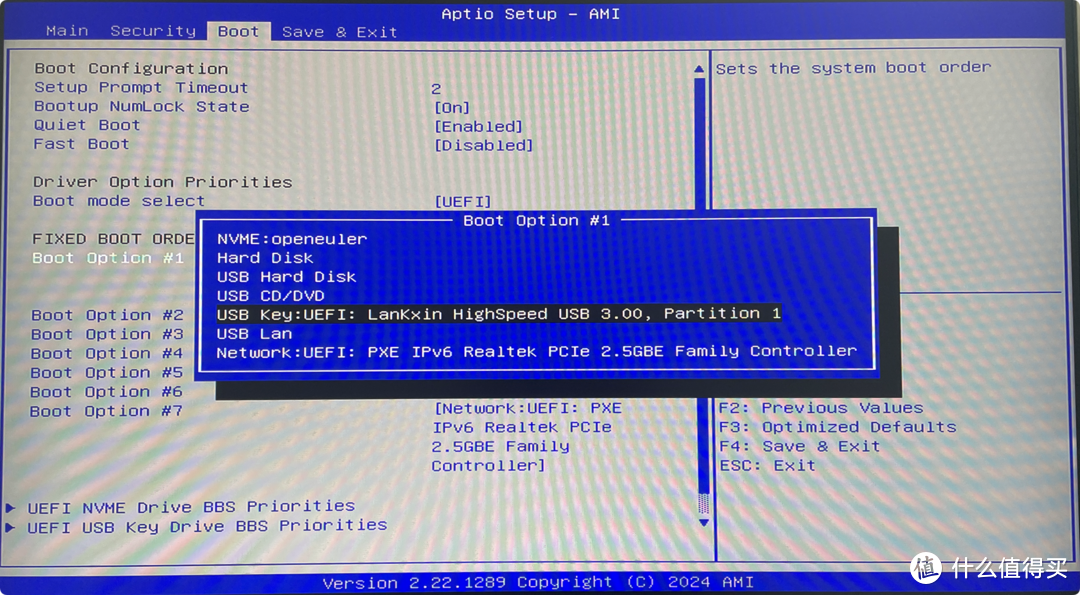The image size is (1080, 595).
Task: Pick Hard Disk in the Boot Option #1 popup
Action: [265, 258]
